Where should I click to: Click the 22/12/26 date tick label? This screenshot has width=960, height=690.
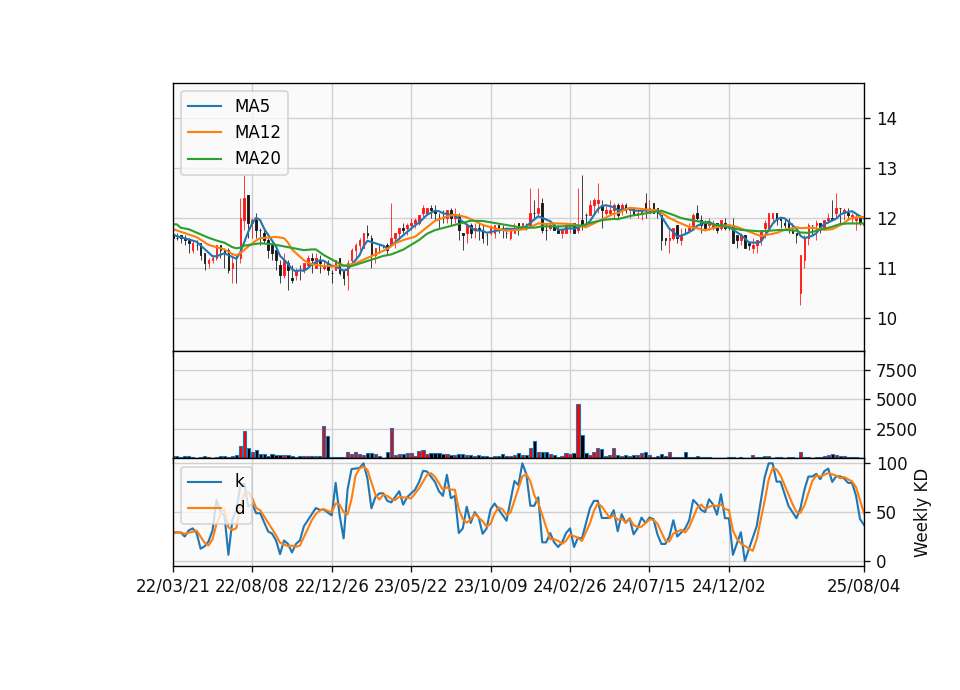click(x=332, y=586)
